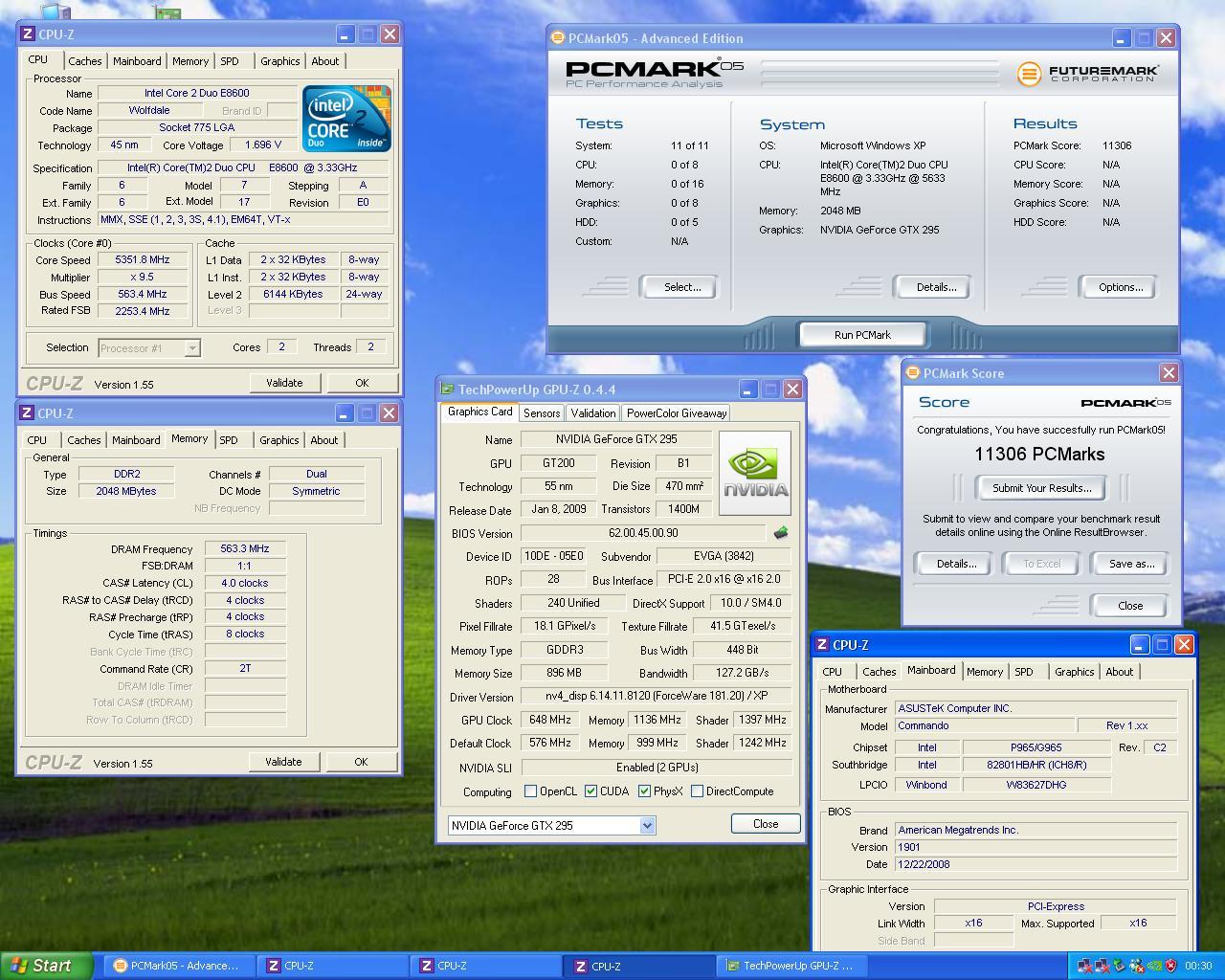
Task: Click the 11306 PCMarks score text
Action: pos(1039,455)
